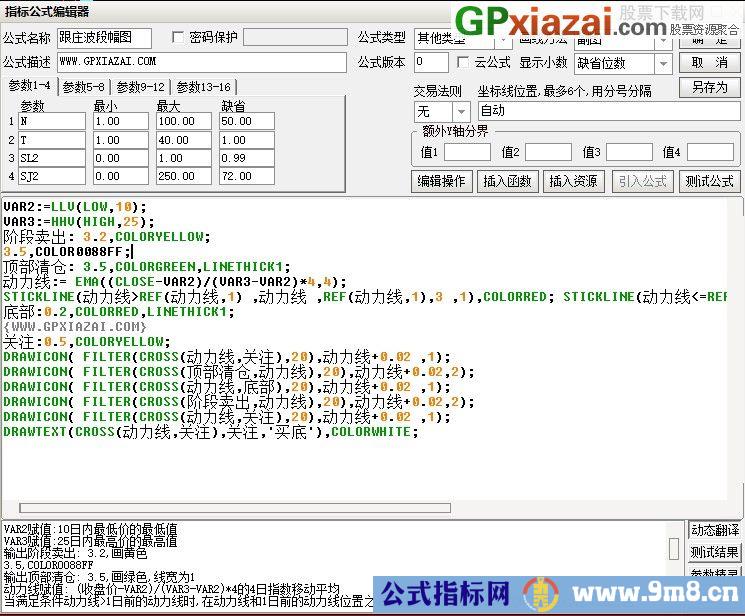Click the parameter 2 name field T
Image resolution: width=745 pixels, height=616 pixels.
[52, 140]
